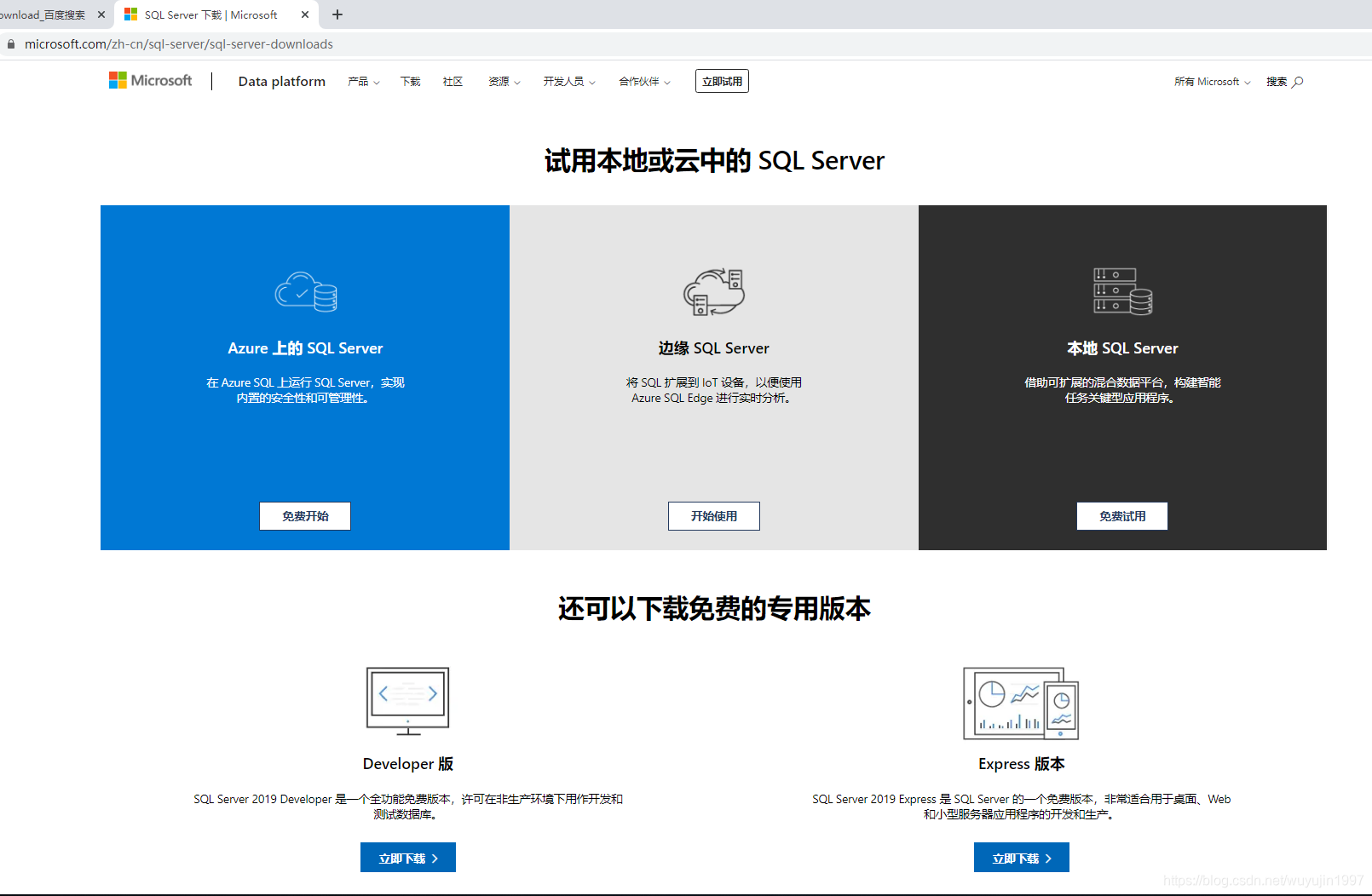The width and height of the screenshot is (1372, 896).
Task: Expand the 开发人员 dropdown
Action: [x=569, y=82]
